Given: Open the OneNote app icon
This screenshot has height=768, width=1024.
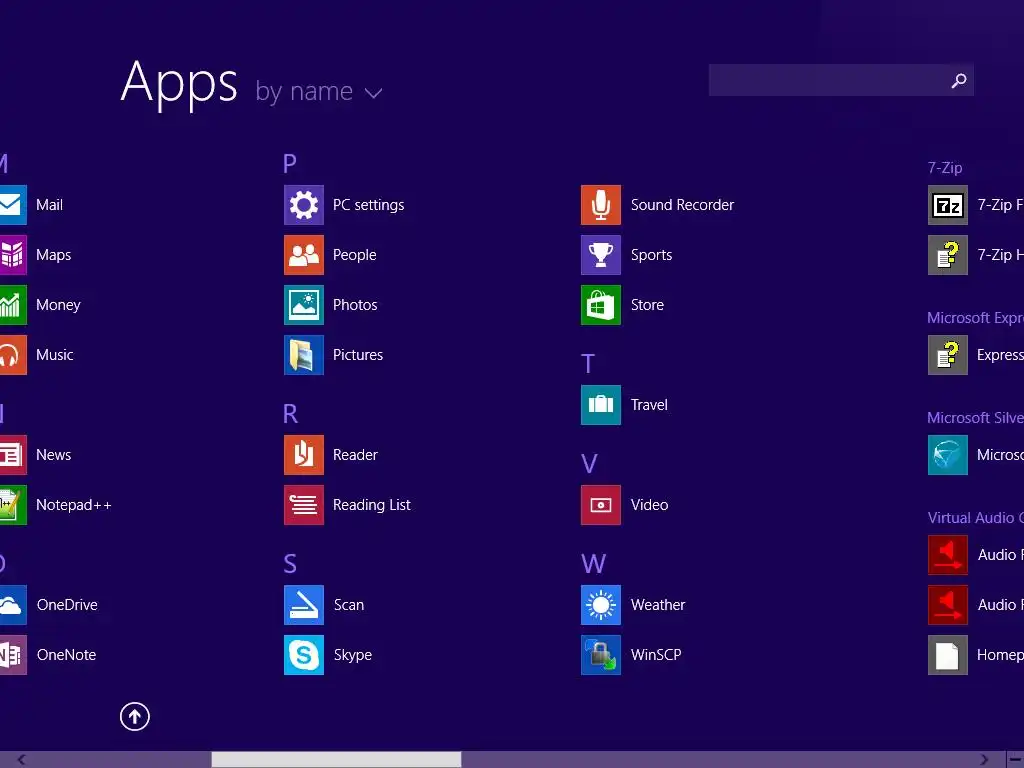Looking at the screenshot, I should [13, 654].
